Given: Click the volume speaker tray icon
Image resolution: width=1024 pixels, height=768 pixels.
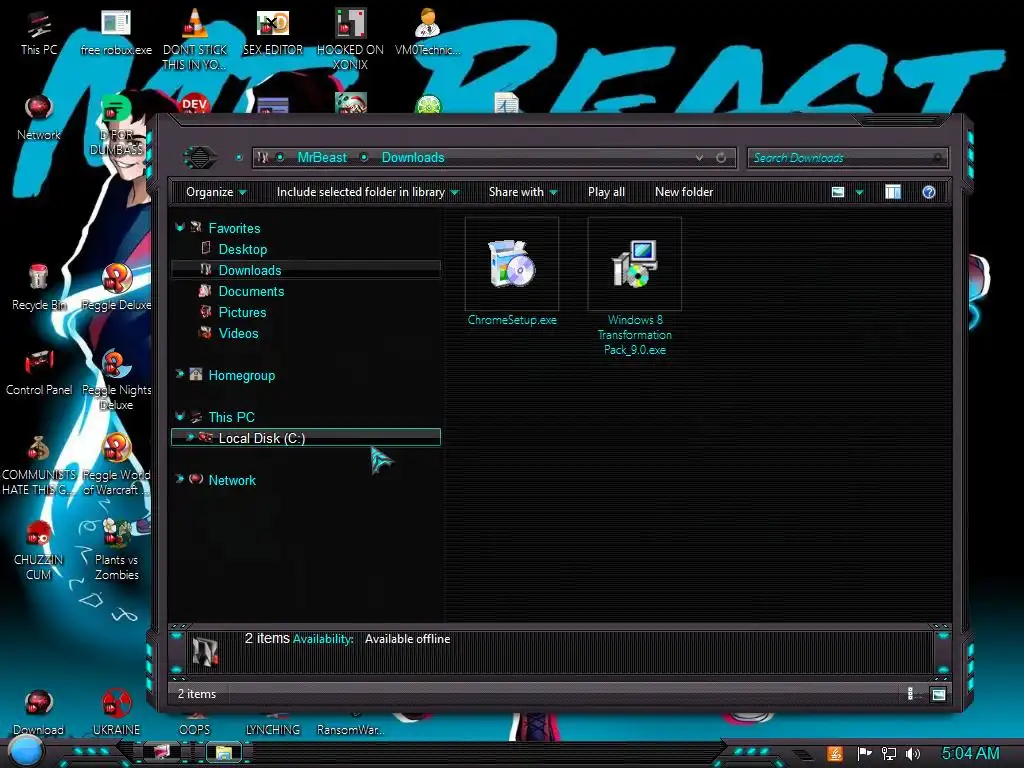Looking at the screenshot, I should click(912, 754).
